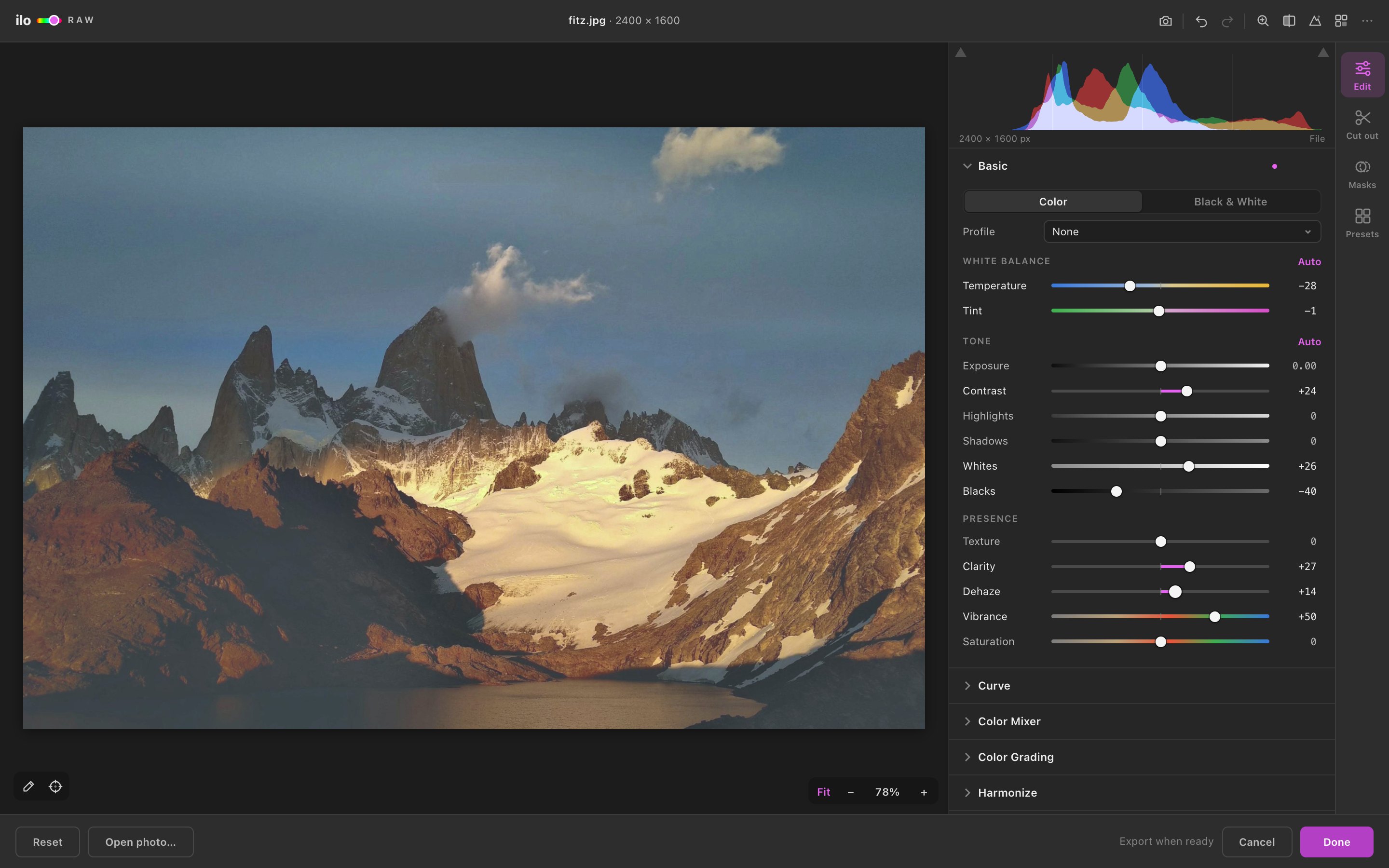
Task: Click the Temperature slider handle
Action: click(1130, 286)
